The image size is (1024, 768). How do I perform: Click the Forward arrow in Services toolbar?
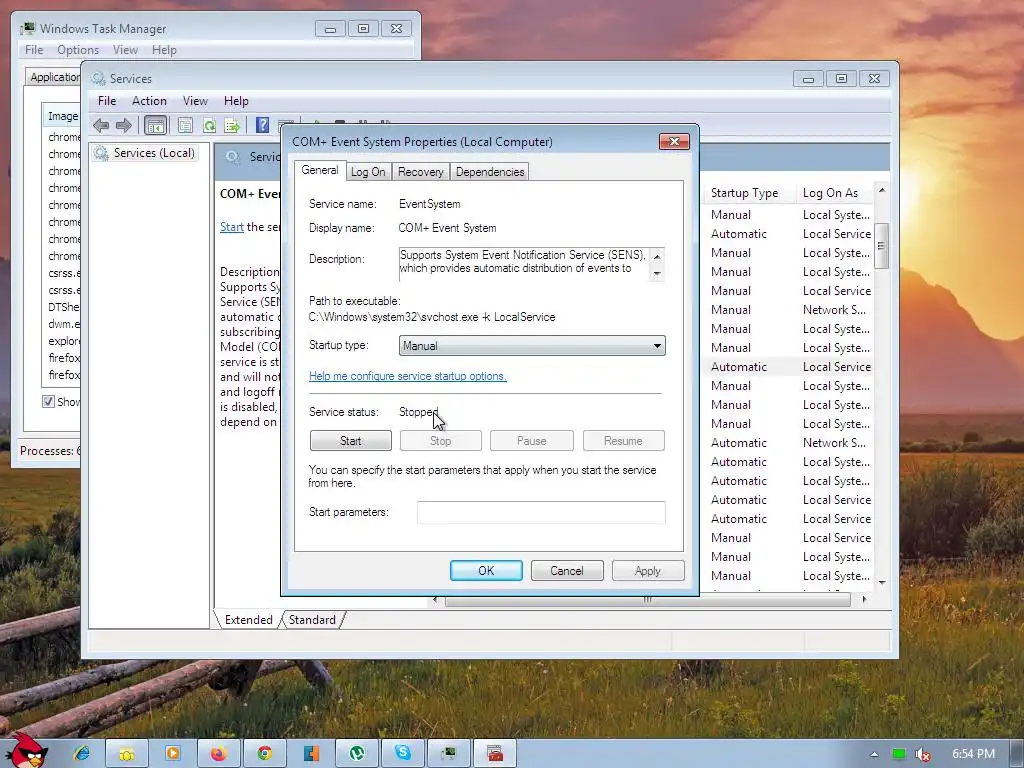click(123, 125)
